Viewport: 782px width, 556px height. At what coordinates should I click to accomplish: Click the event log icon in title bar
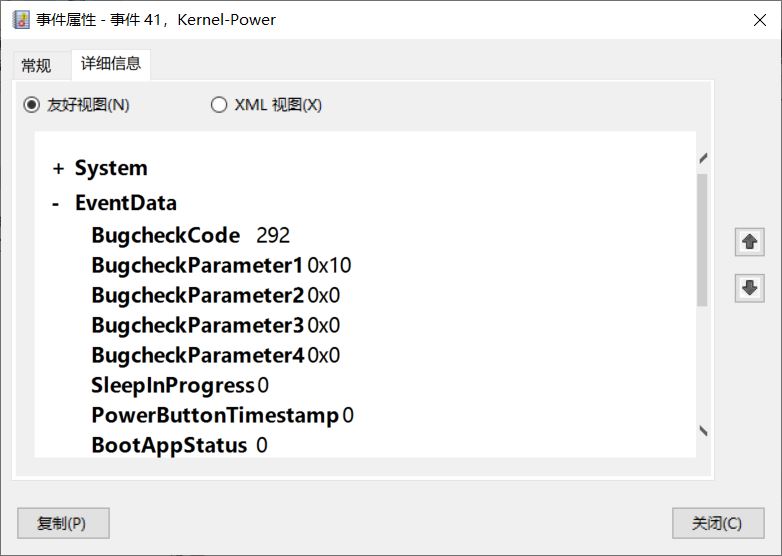[x=20, y=20]
